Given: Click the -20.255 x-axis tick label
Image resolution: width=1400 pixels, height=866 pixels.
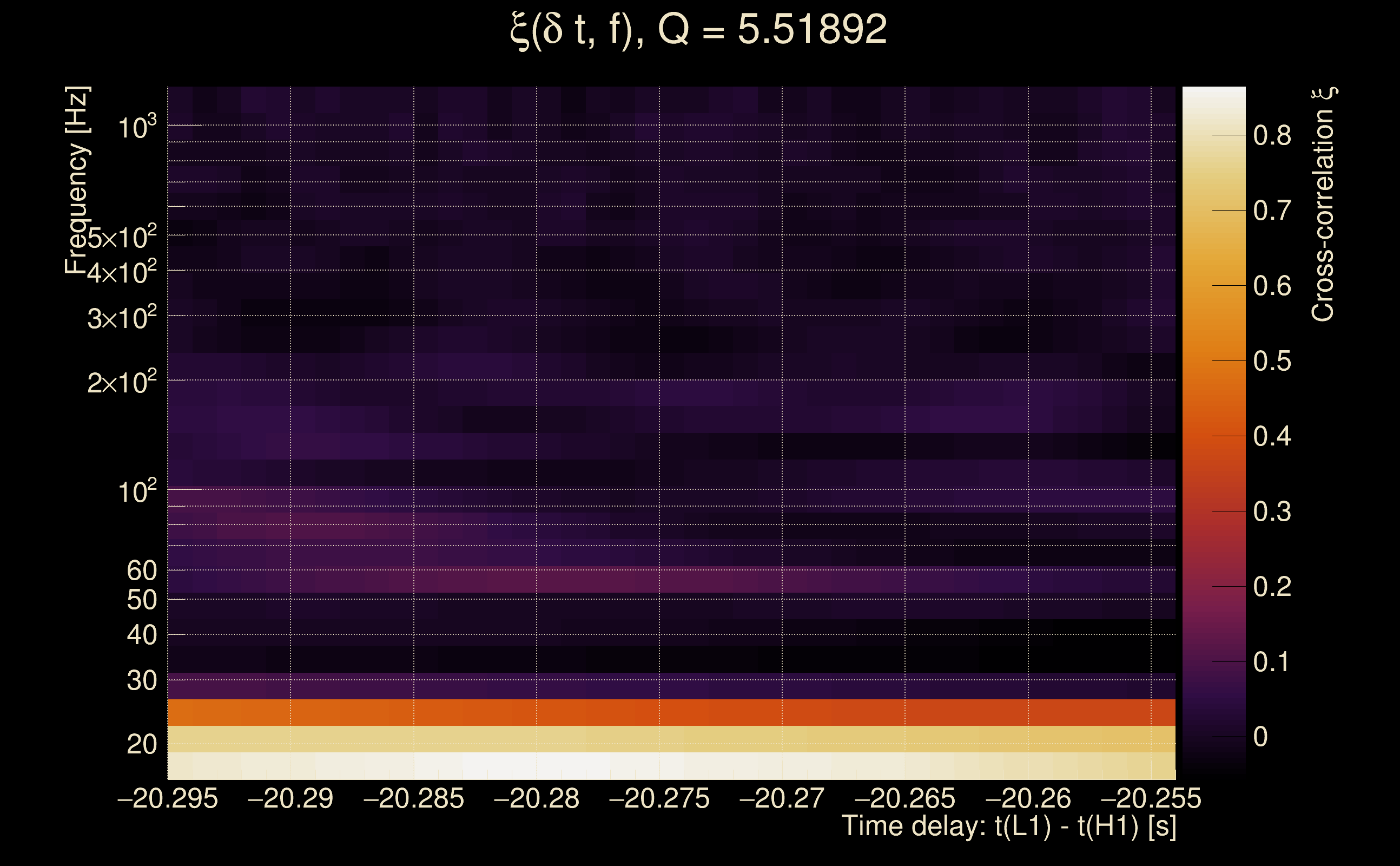Looking at the screenshot, I should coord(1151,798).
